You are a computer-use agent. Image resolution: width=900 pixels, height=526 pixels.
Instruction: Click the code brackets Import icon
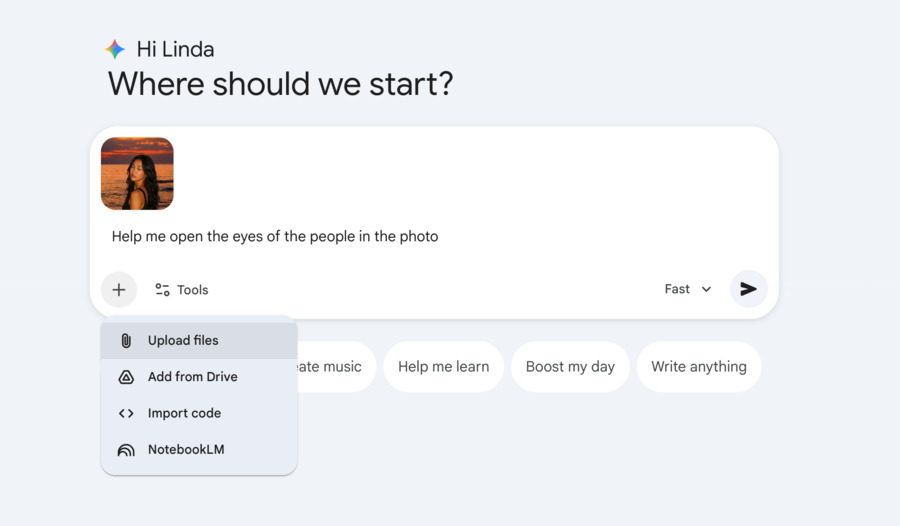pos(126,413)
